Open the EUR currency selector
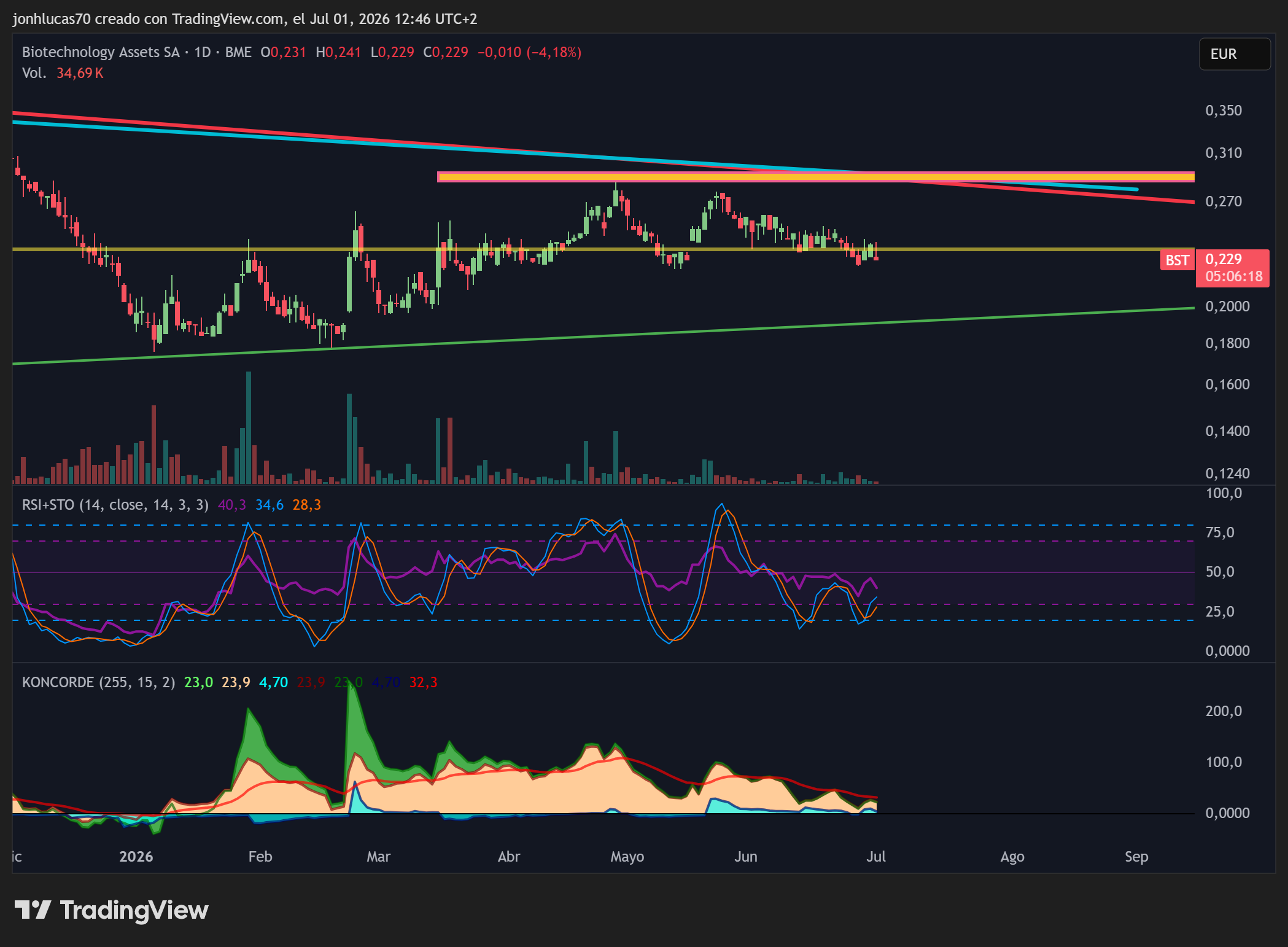 point(1235,54)
